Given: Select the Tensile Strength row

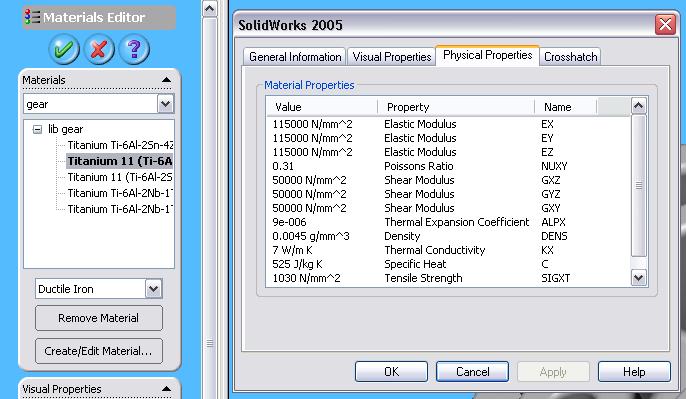Looking at the screenshot, I should pyautogui.click(x=448, y=278).
